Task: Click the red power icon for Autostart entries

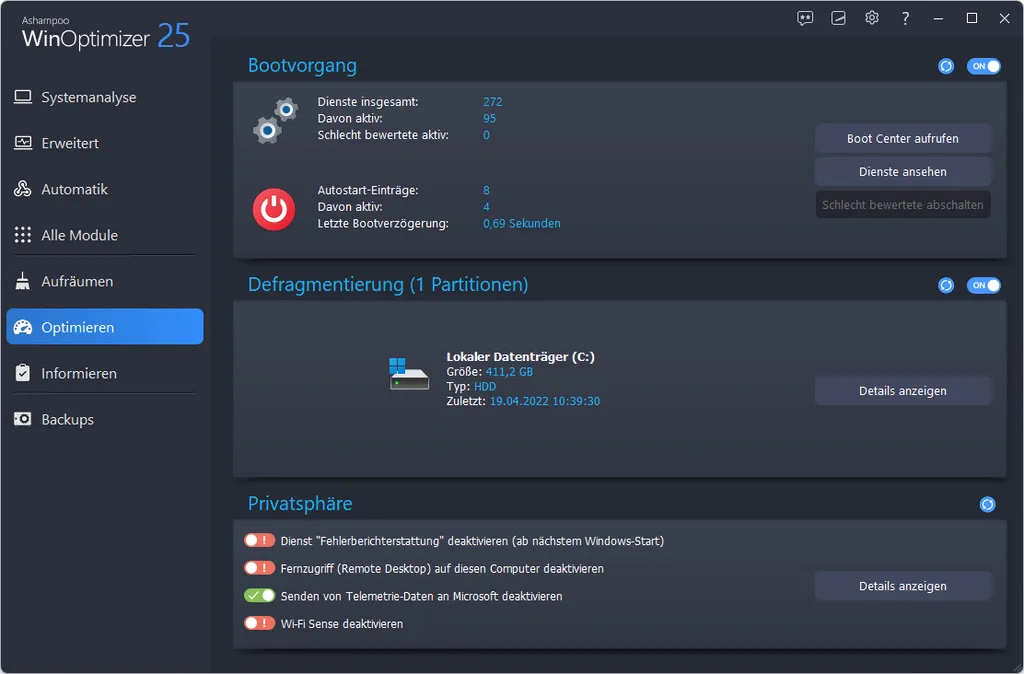Action: pyautogui.click(x=273, y=209)
